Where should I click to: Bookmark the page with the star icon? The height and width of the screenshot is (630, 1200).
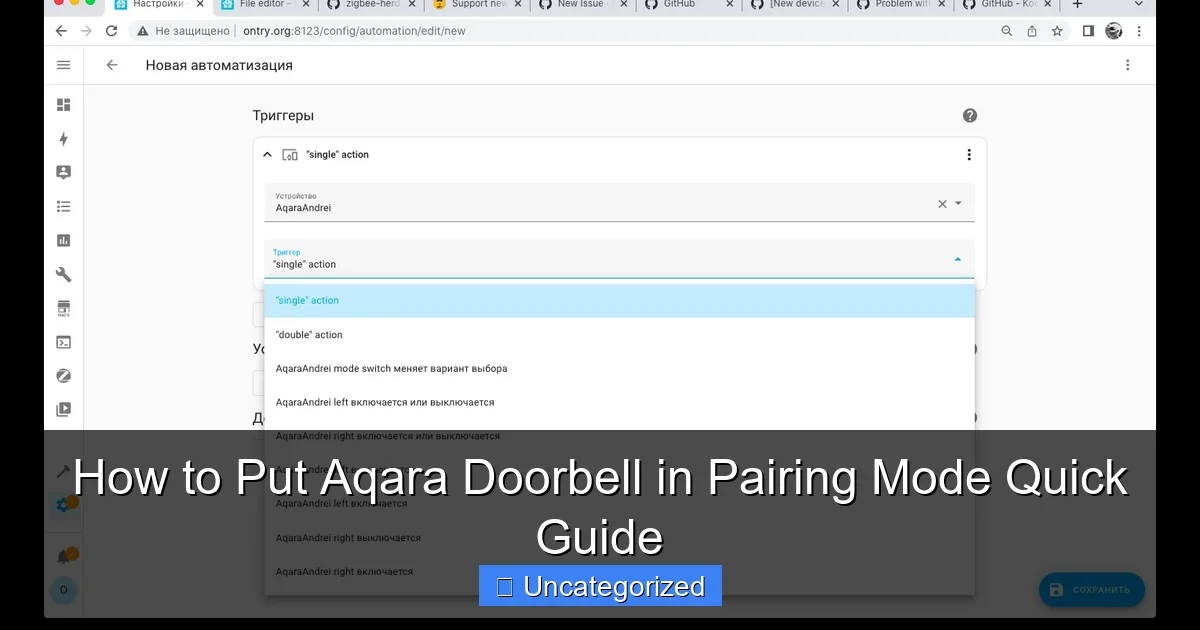click(x=1056, y=31)
